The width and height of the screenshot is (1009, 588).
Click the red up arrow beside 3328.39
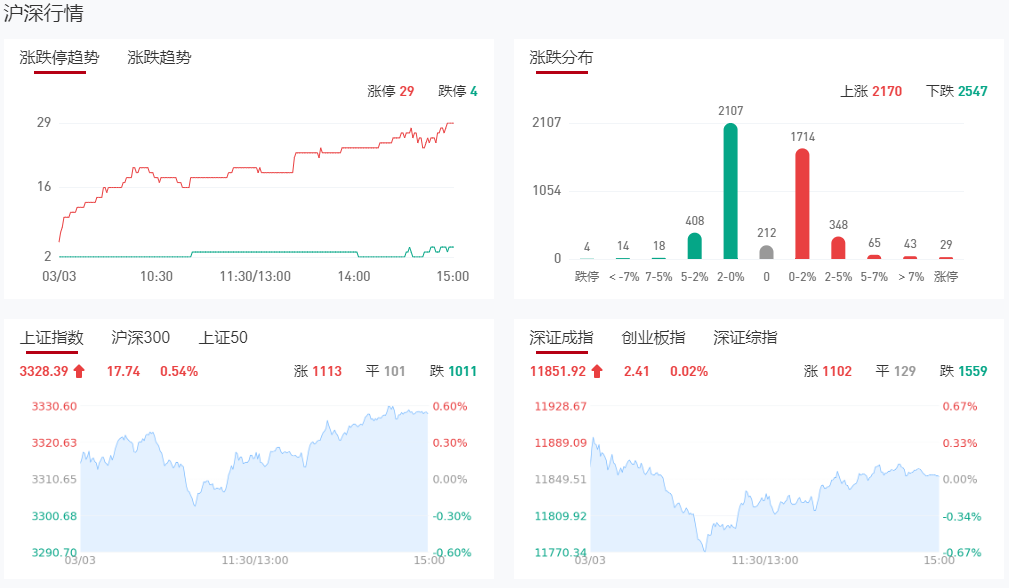pyautogui.click(x=80, y=371)
